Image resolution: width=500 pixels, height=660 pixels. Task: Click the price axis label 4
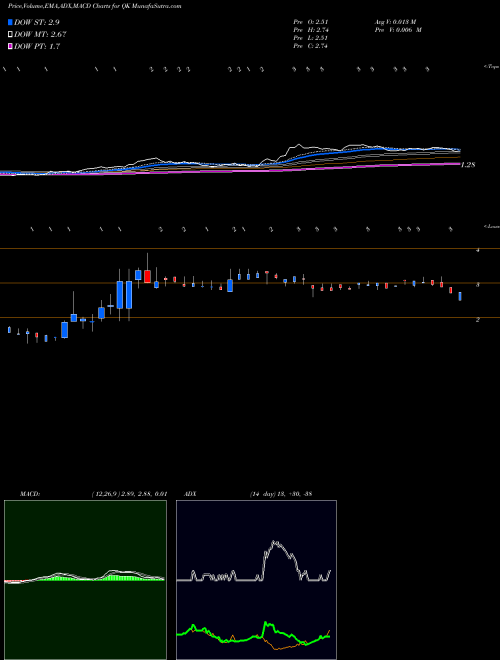(478, 250)
